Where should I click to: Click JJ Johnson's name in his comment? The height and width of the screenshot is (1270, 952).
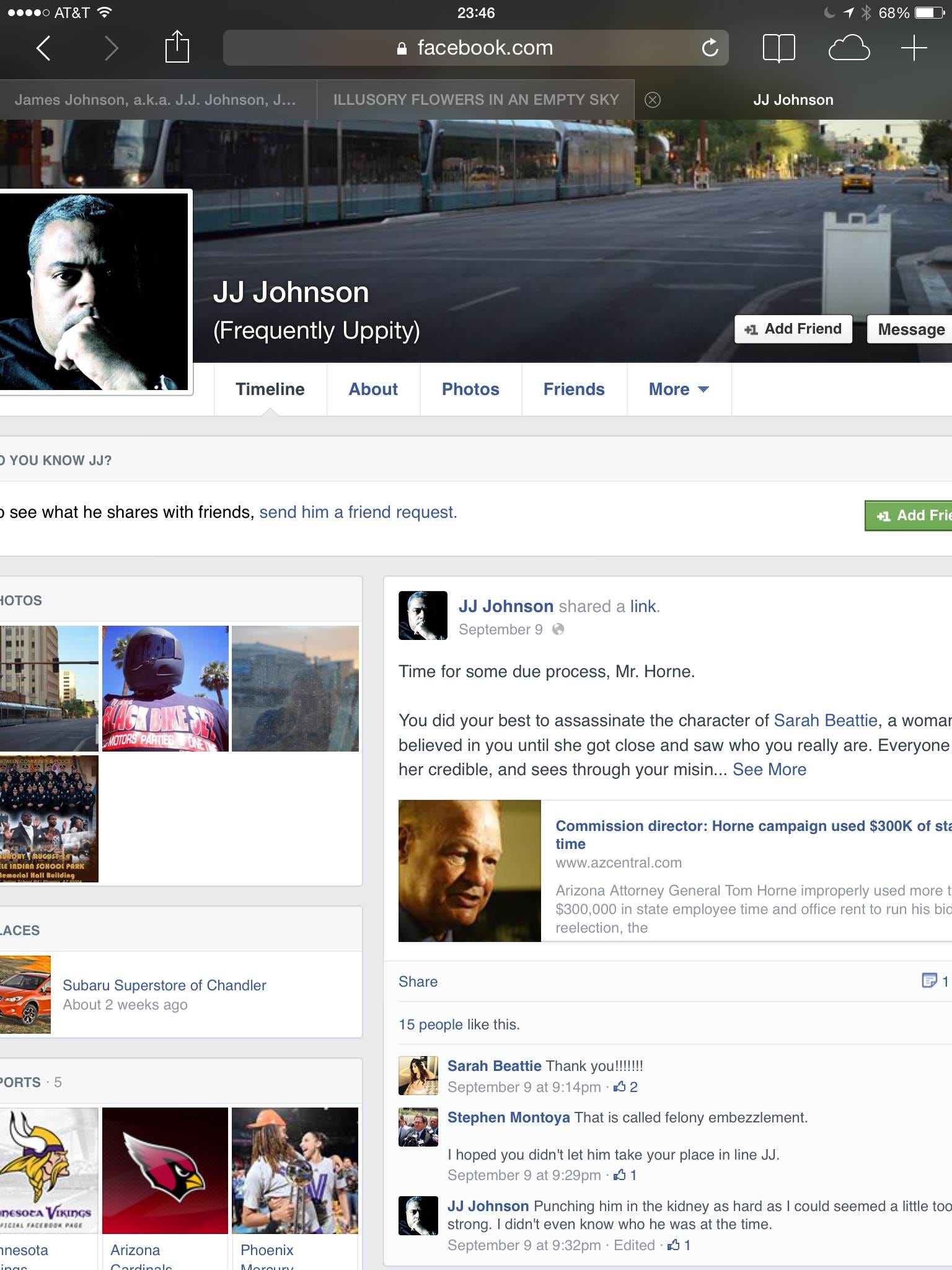point(488,1206)
